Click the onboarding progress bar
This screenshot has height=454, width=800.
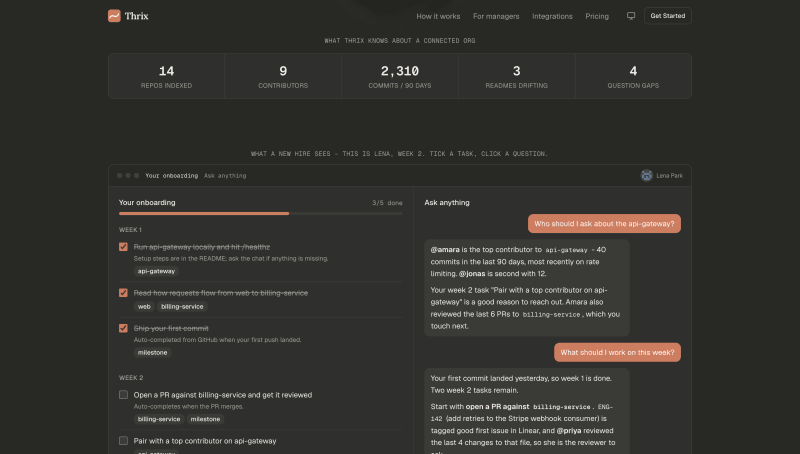tap(260, 214)
